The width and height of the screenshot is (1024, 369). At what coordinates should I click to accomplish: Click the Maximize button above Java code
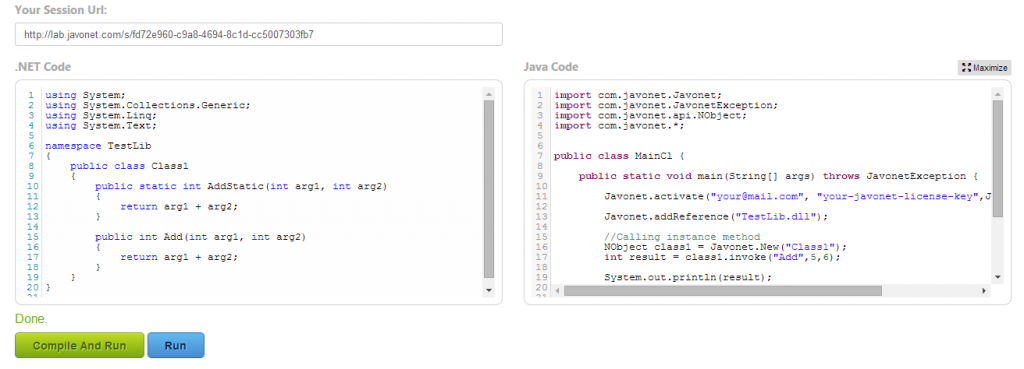click(985, 68)
